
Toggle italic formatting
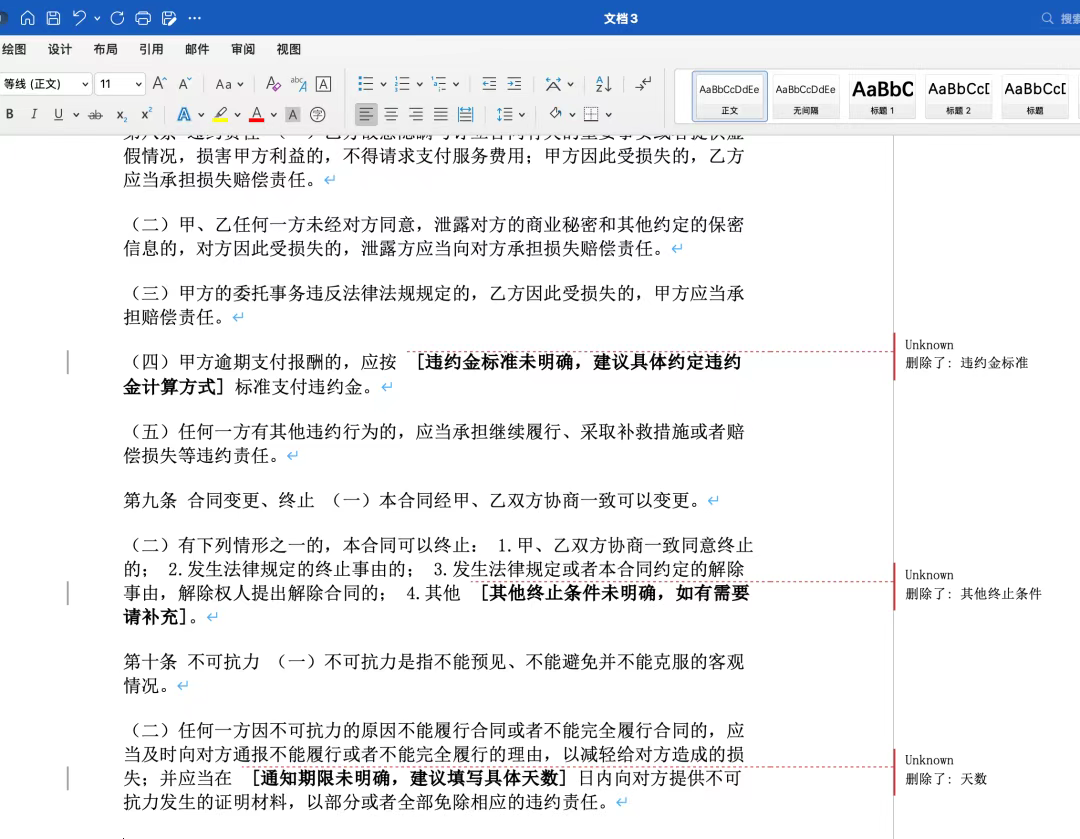coord(34,115)
